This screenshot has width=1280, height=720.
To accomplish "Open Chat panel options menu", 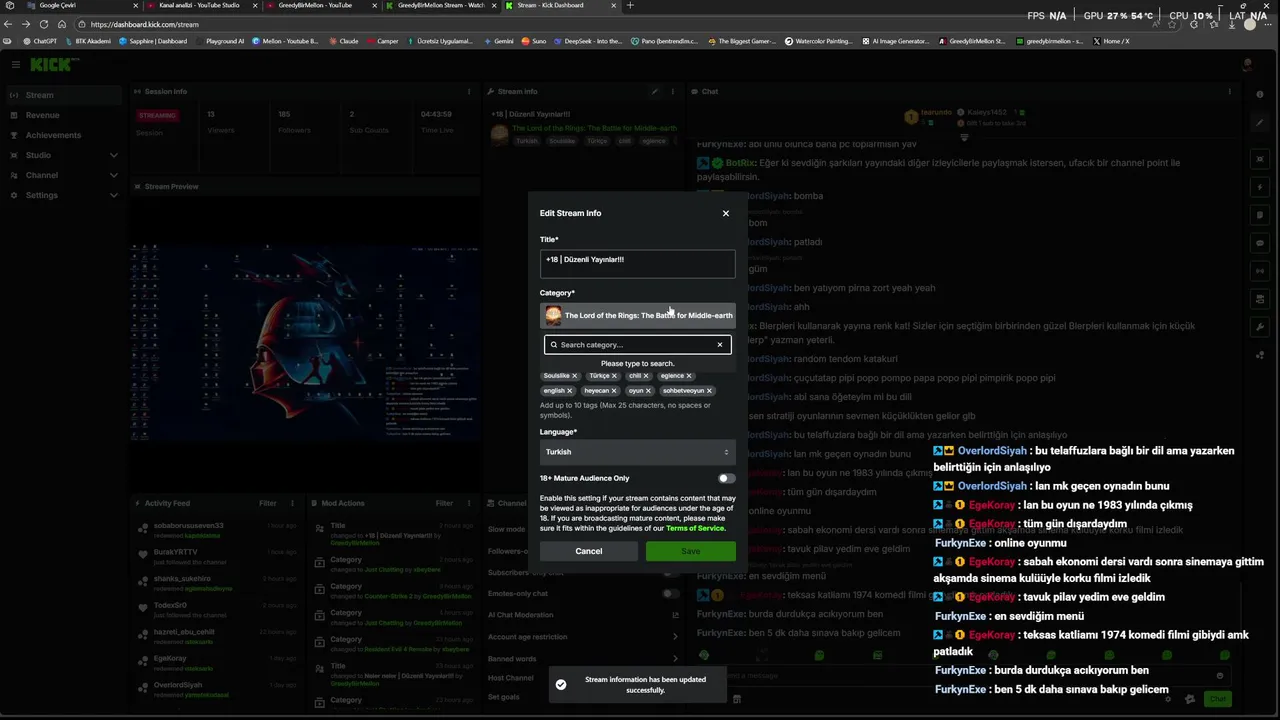I will click(1230, 92).
